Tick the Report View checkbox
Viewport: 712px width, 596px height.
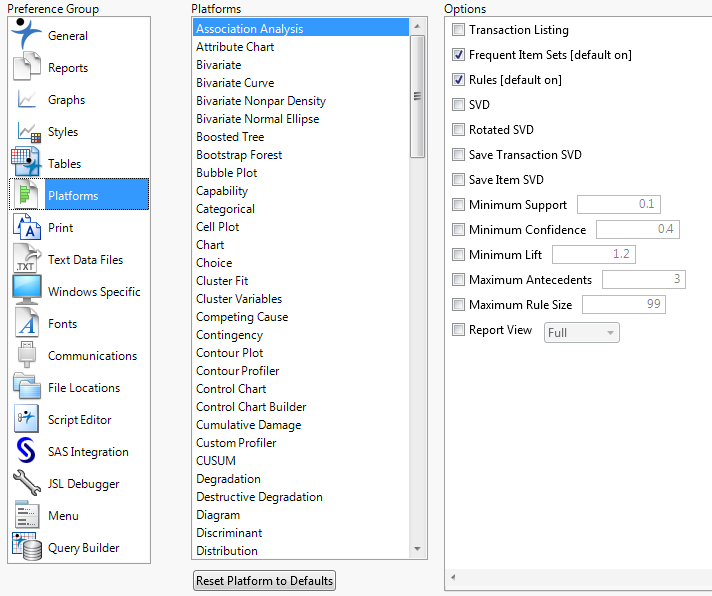click(x=459, y=330)
